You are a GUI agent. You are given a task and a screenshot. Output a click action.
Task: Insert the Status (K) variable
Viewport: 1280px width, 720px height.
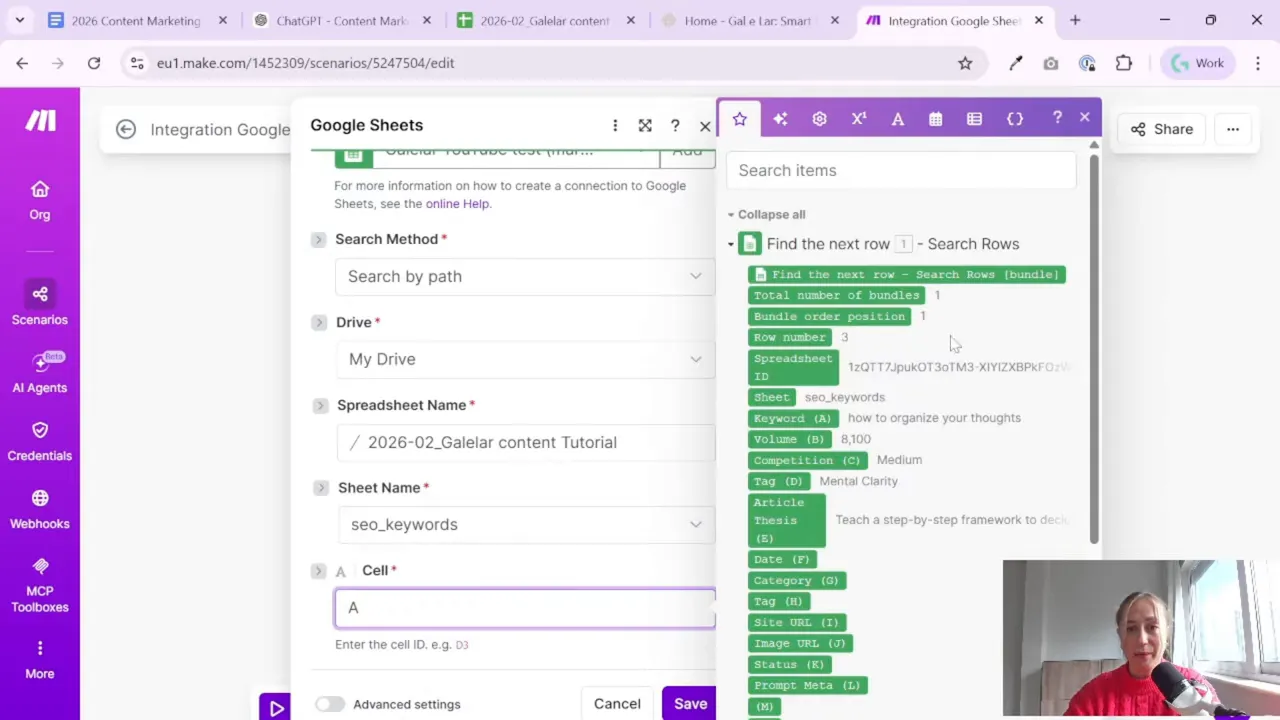click(789, 664)
